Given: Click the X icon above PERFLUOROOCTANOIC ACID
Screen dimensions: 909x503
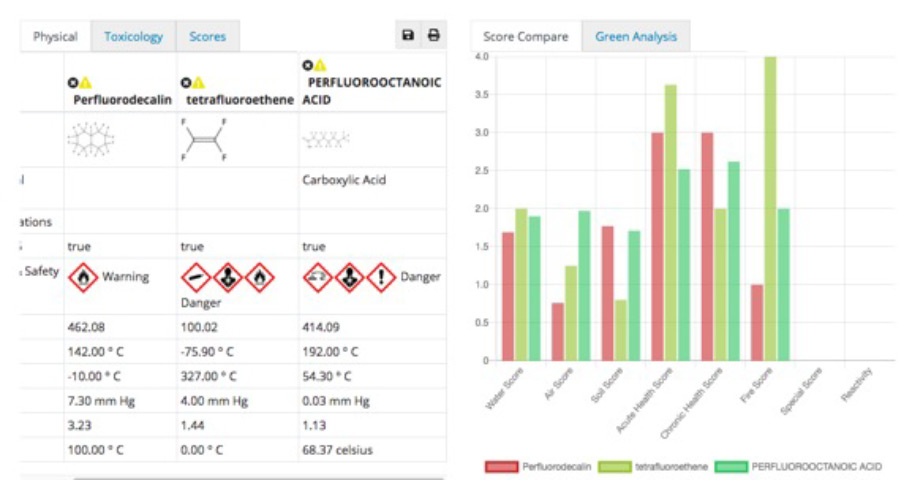Looking at the screenshot, I should [x=308, y=66].
